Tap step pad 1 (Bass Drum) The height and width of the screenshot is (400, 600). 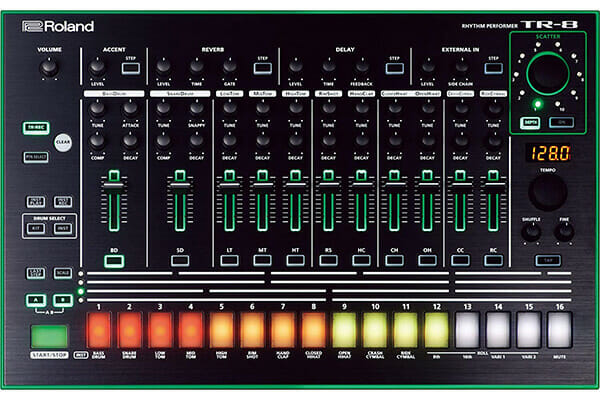99,330
